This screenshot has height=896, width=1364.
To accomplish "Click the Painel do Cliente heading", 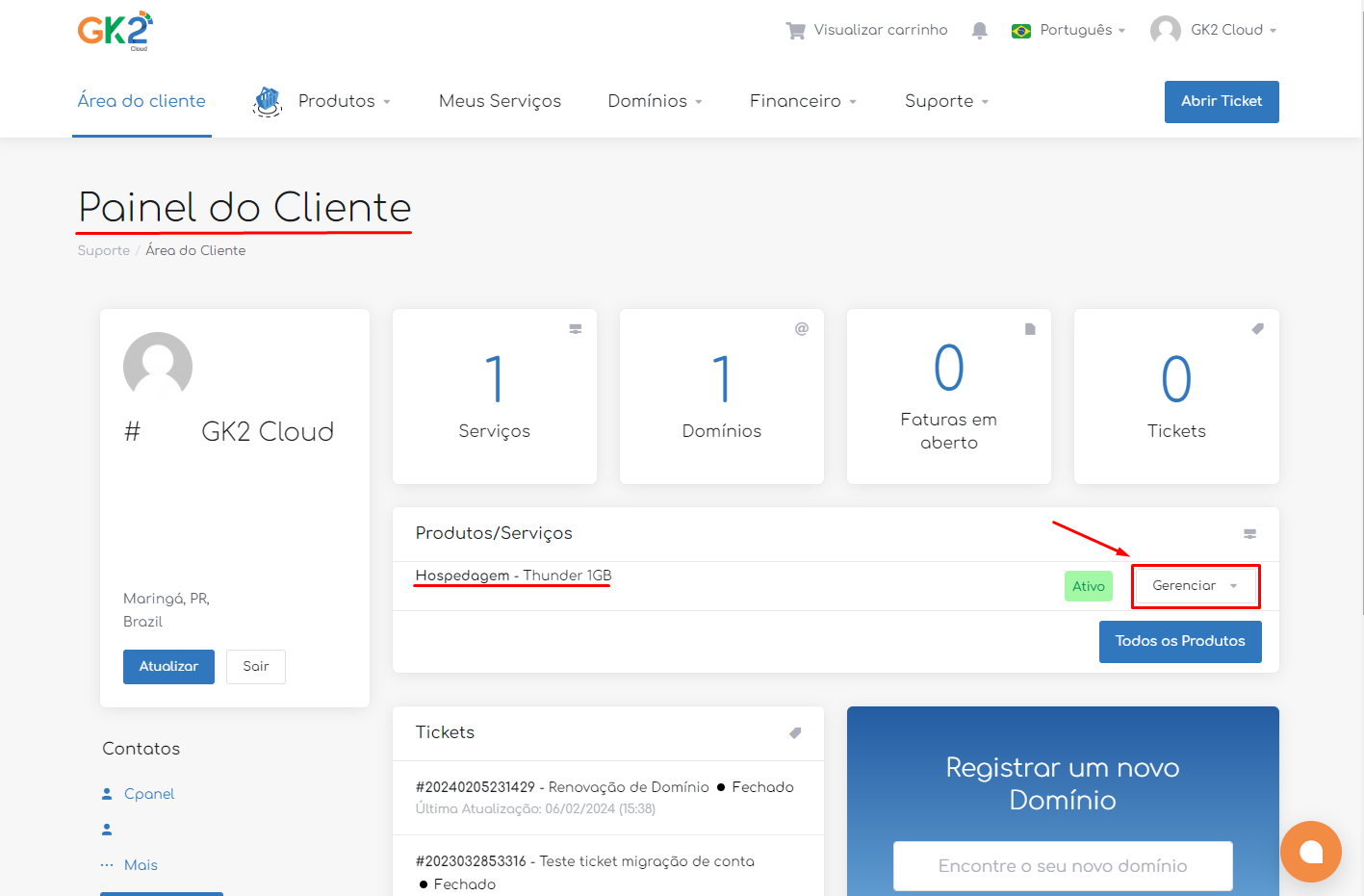I will click(x=244, y=208).
